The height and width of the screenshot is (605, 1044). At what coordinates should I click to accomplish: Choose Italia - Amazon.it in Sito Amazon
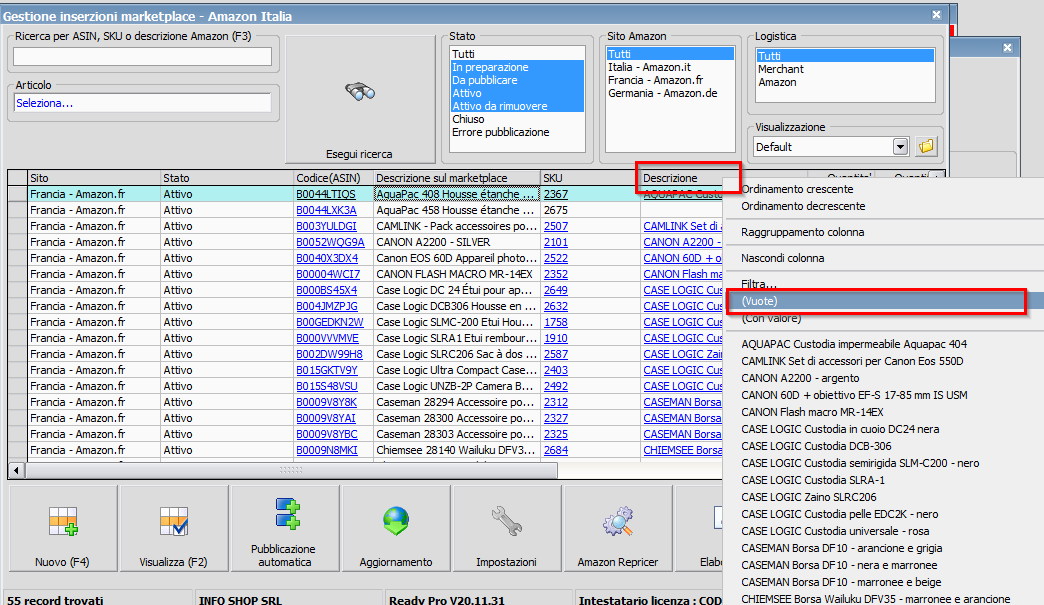pyautogui.click(x=670, y=67)
